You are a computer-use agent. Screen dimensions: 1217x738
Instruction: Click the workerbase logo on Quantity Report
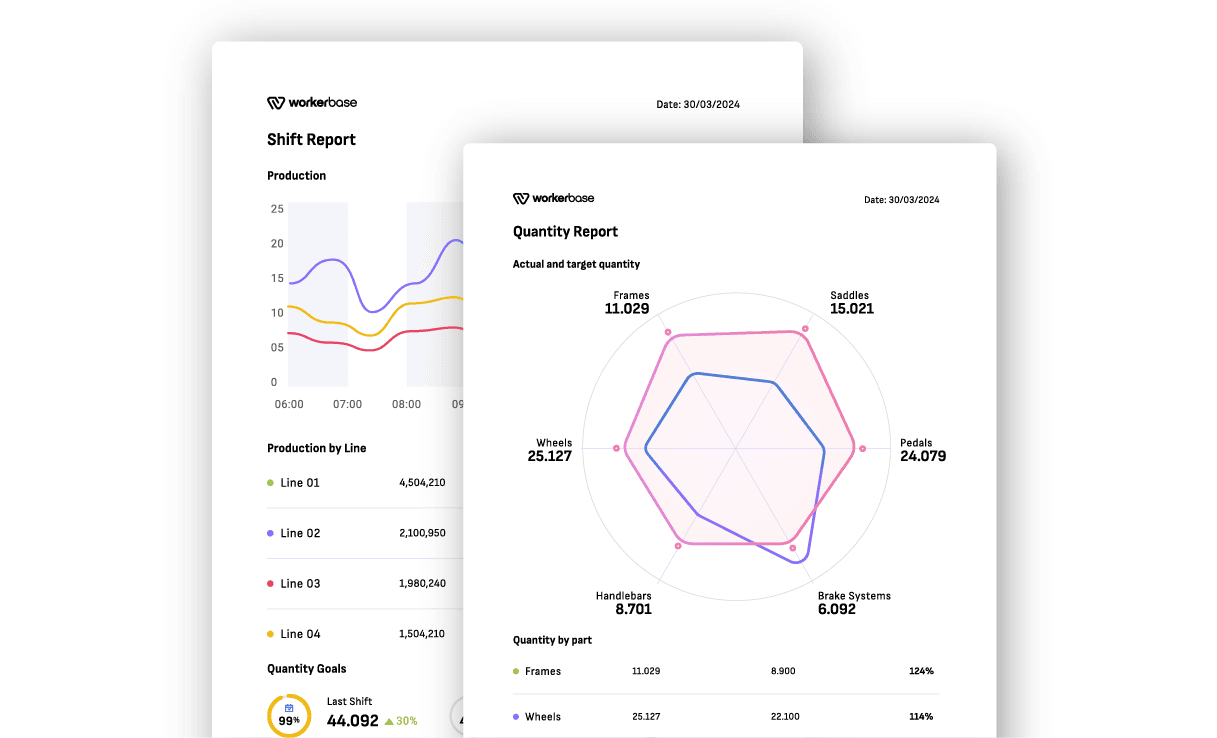pos(553,199)
